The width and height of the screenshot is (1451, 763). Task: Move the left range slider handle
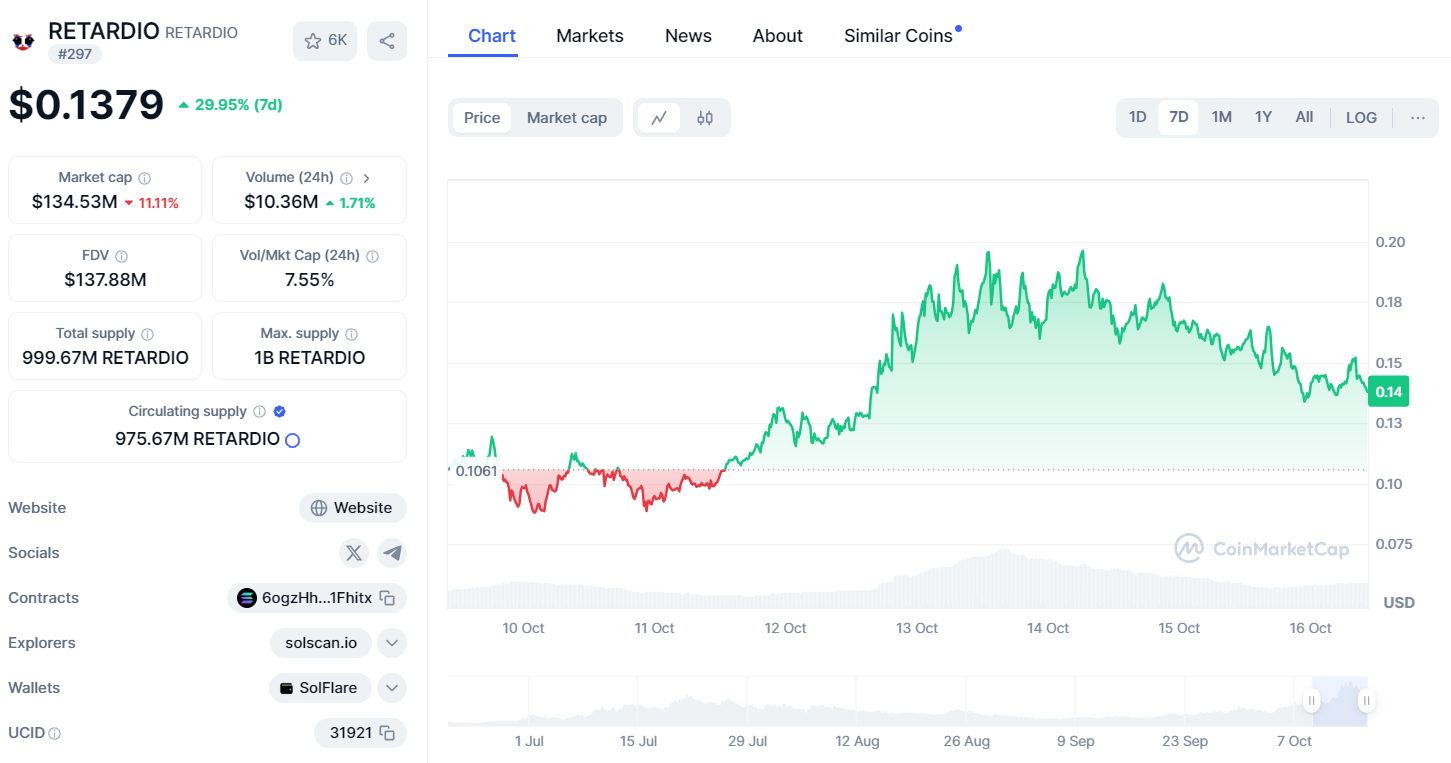[x=1311, y=701]
